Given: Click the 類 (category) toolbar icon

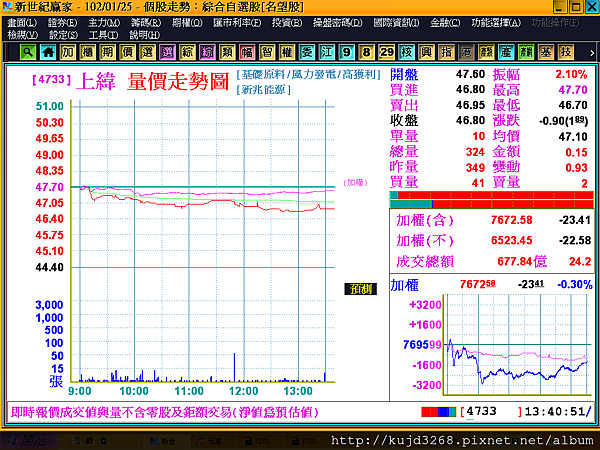Looking at the screenshot, I should coord(227,52).
